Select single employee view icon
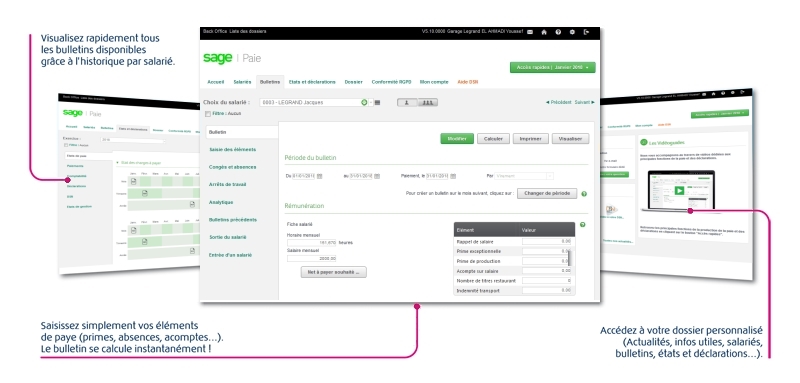The height and width of the screenshot is (383, 800). (407, 103)
